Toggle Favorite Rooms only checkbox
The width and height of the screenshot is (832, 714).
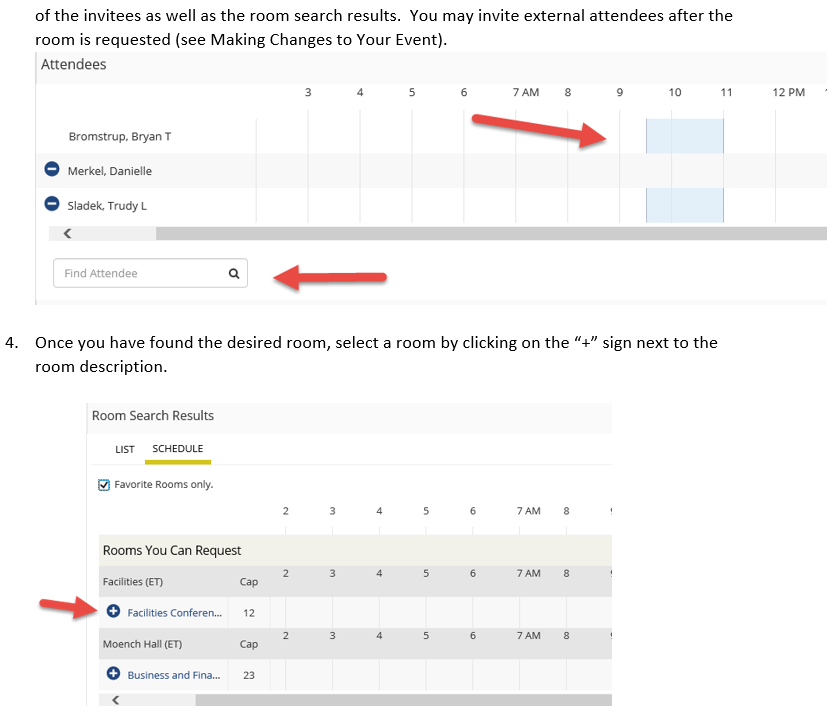coord(104,485)
